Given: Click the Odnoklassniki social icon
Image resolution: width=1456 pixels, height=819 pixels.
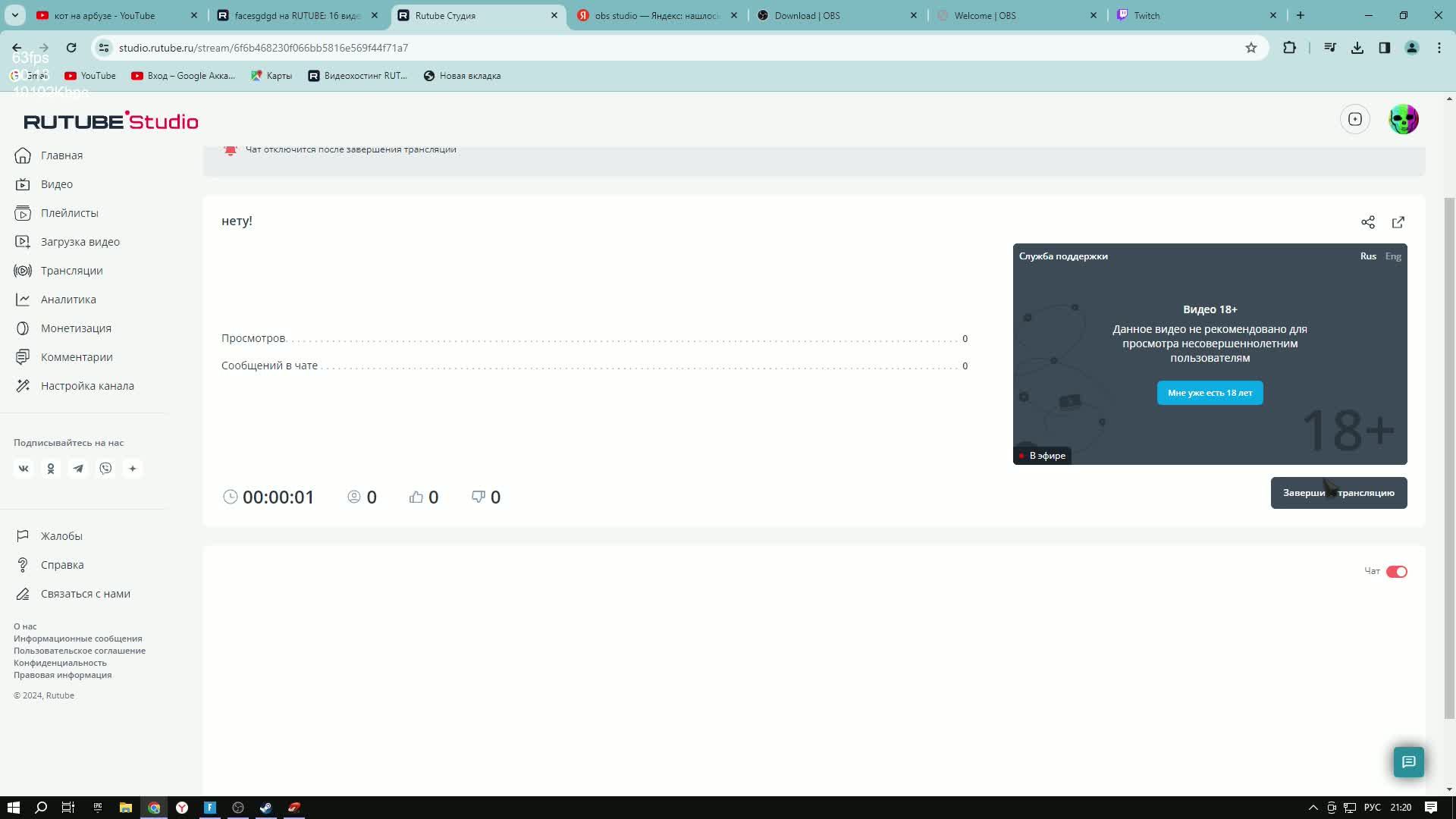Looking at the screenshot, I should click(x=51, y=469).
